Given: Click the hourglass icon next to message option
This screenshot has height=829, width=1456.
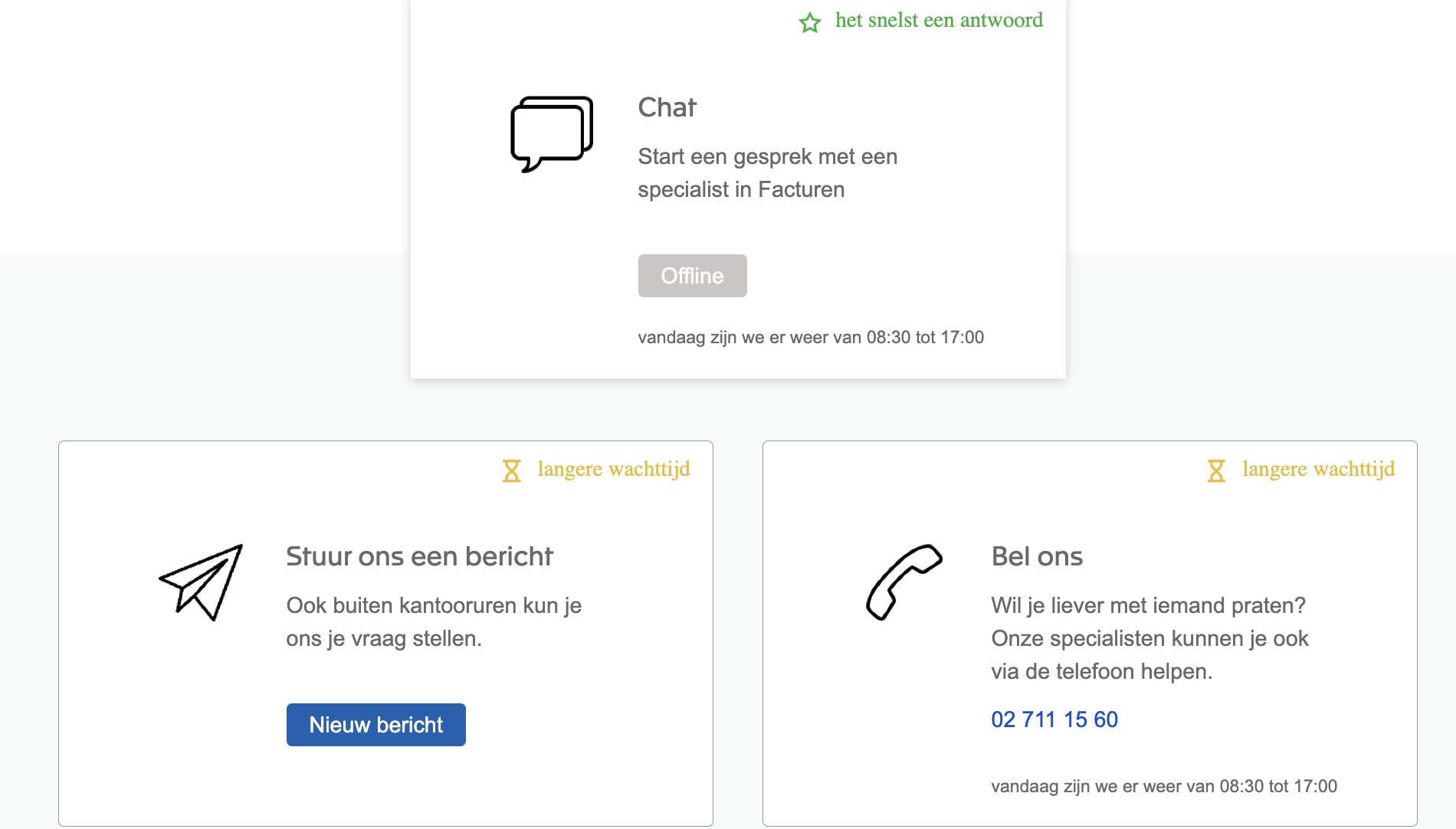Looking at the screenshot, I should (x=511, y=469).
